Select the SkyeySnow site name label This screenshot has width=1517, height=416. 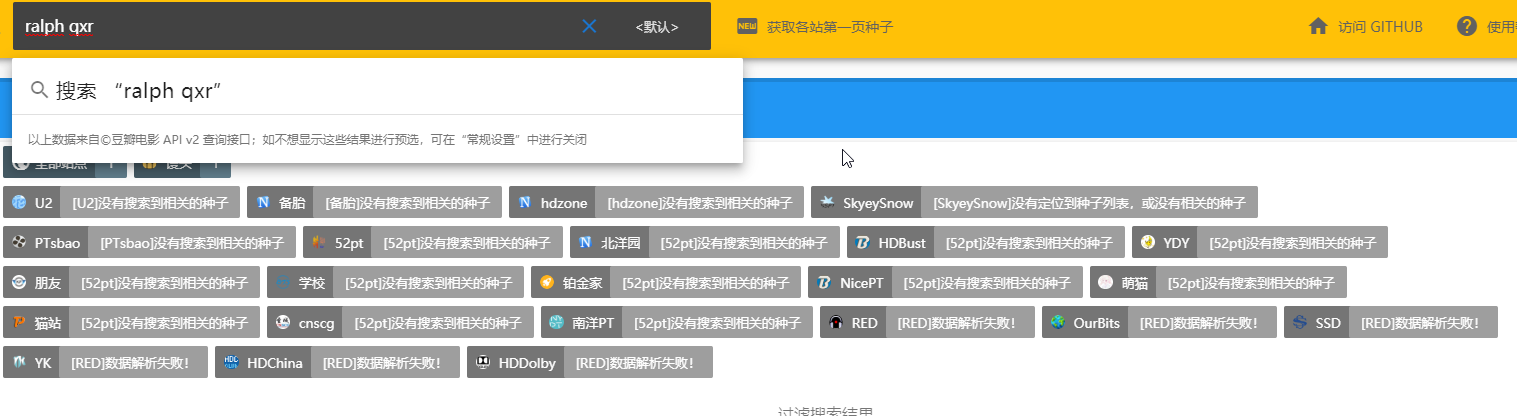(878, 203)
